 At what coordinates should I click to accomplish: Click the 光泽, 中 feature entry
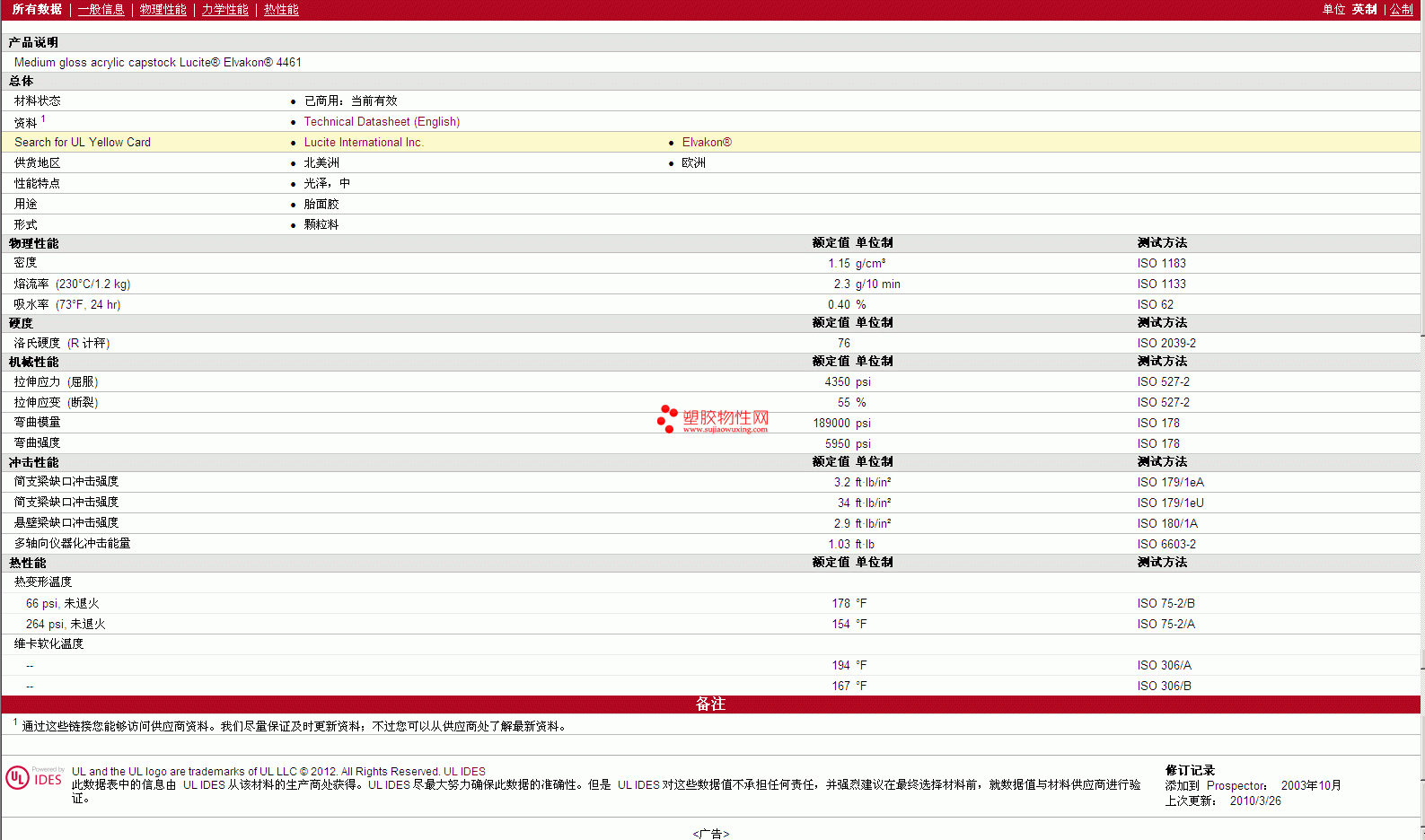(327, 184)
